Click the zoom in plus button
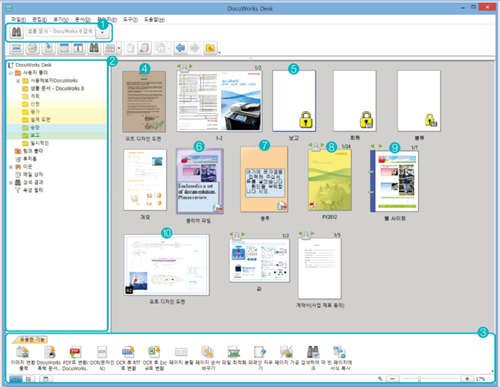The width and height of the screenshot is (500, 387). pos(467,379)
